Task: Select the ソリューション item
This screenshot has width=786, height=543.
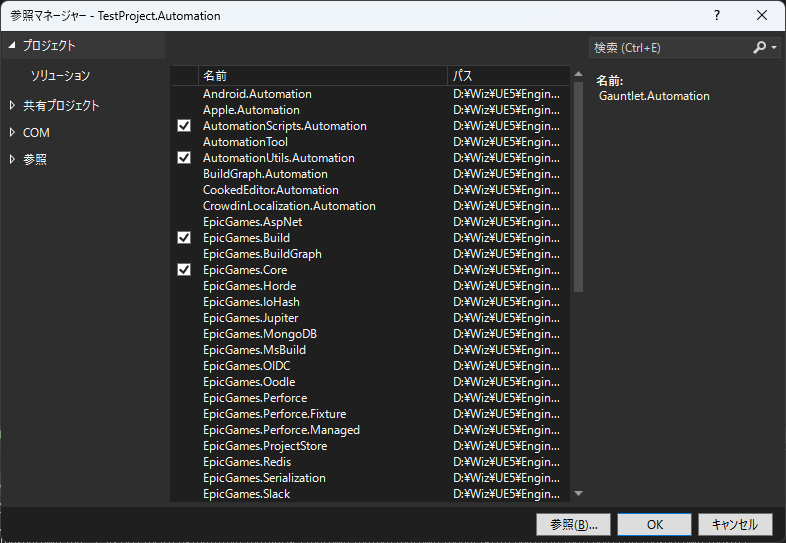Action: [x=60, y=76]
